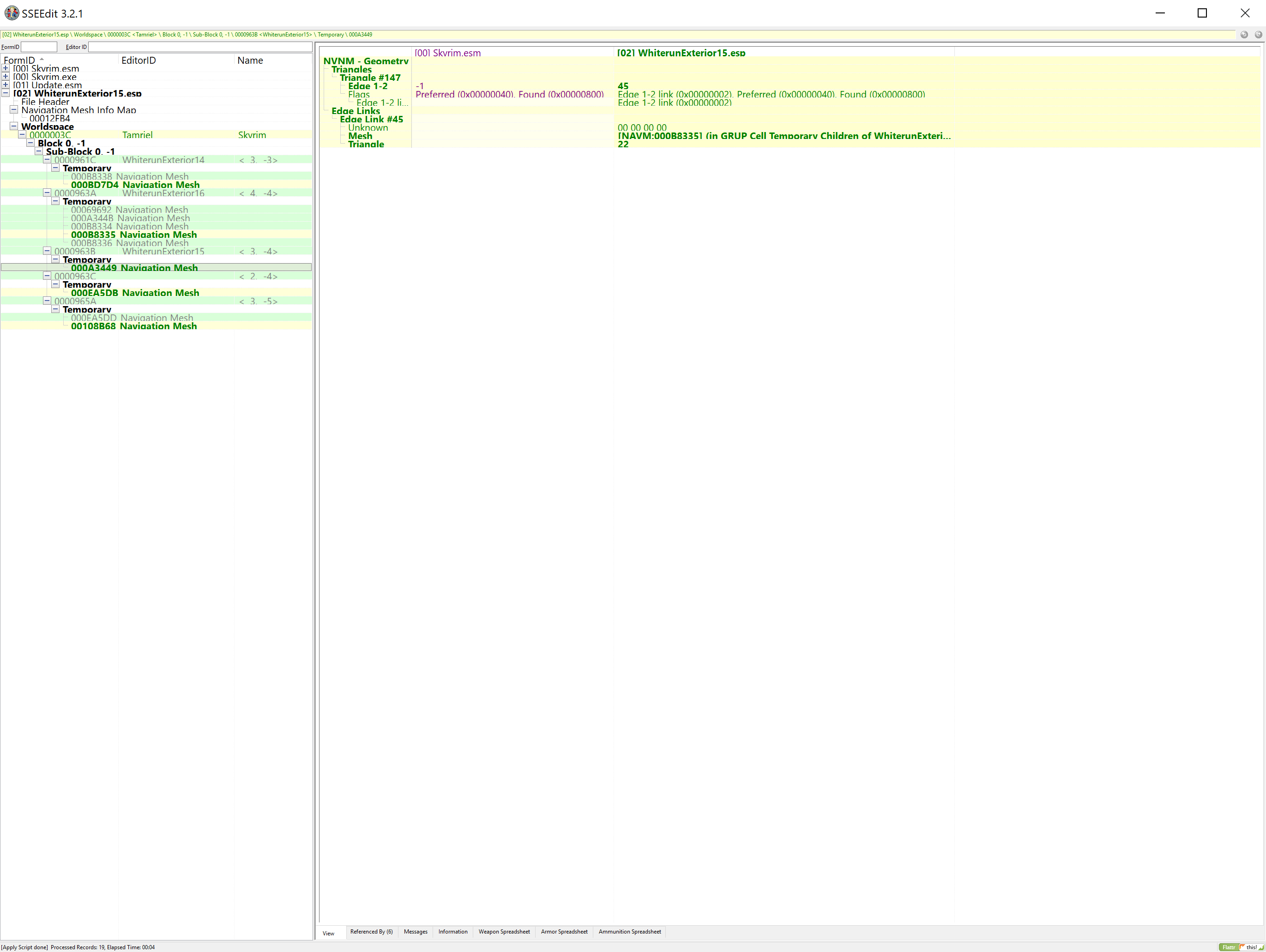This screenshot has width=1266, height=952.
Task: Click the NAVM:000B8335 mesh reference cell
Action: pos(784,136)
